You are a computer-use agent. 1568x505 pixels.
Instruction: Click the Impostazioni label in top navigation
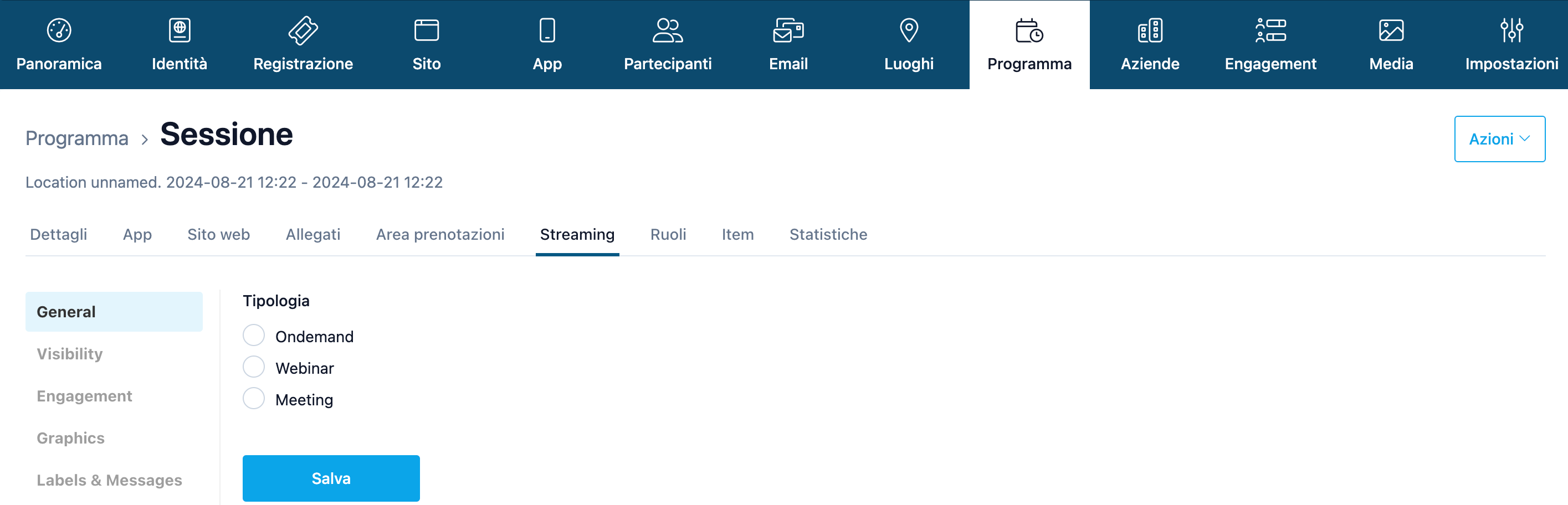pos(1511,64)
